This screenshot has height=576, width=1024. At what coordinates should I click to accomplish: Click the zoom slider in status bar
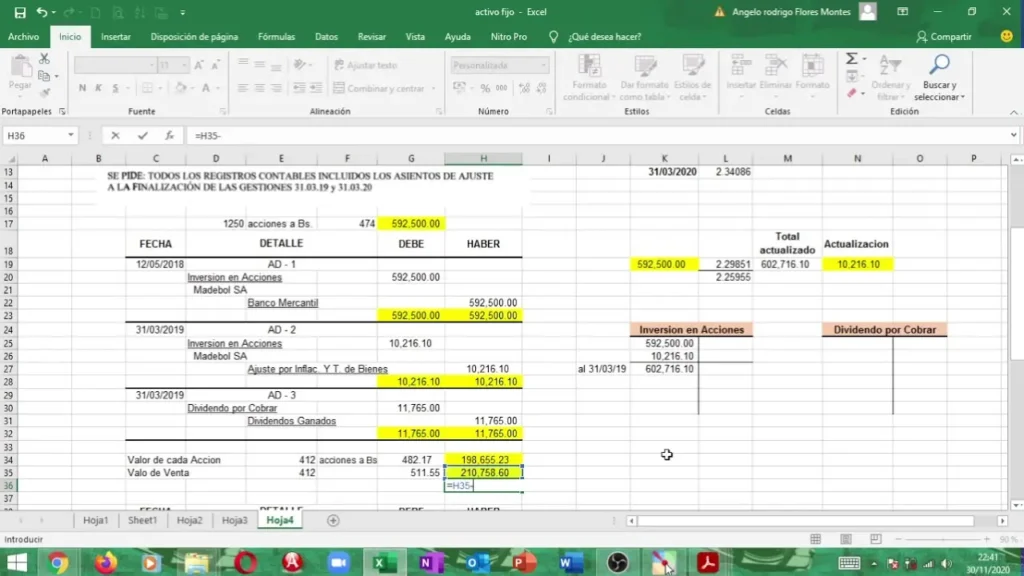942,539
